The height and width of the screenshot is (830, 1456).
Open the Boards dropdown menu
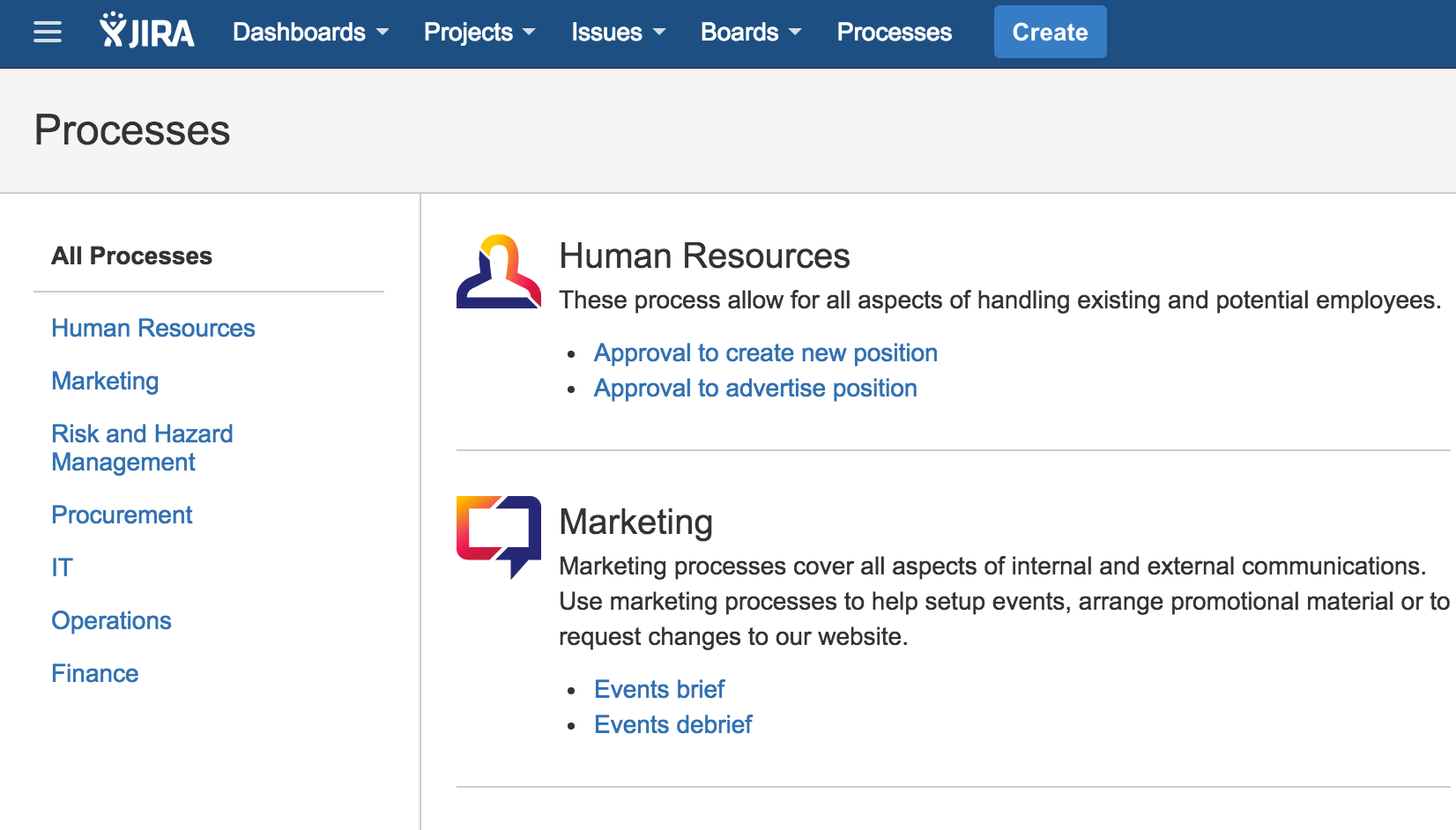pyautogui.click(x=751, y=33)
